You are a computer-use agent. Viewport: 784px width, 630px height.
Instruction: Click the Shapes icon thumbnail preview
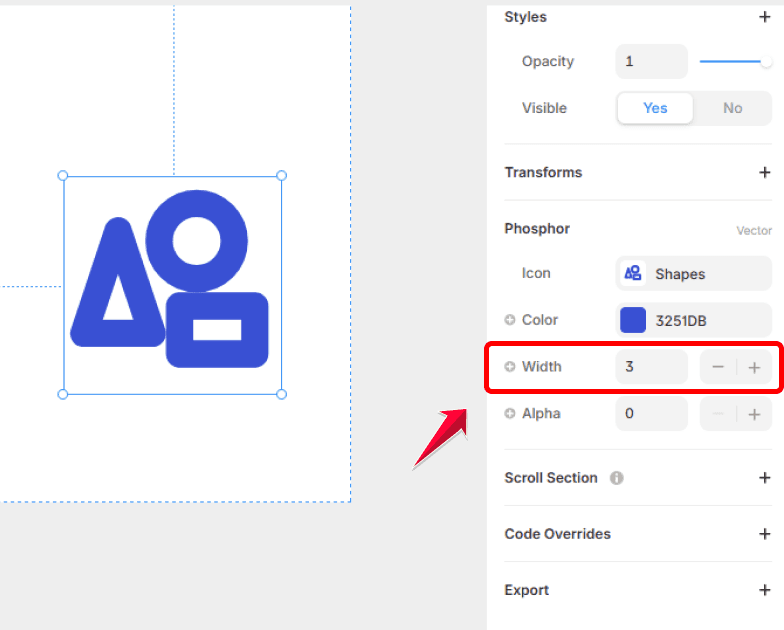632,274
